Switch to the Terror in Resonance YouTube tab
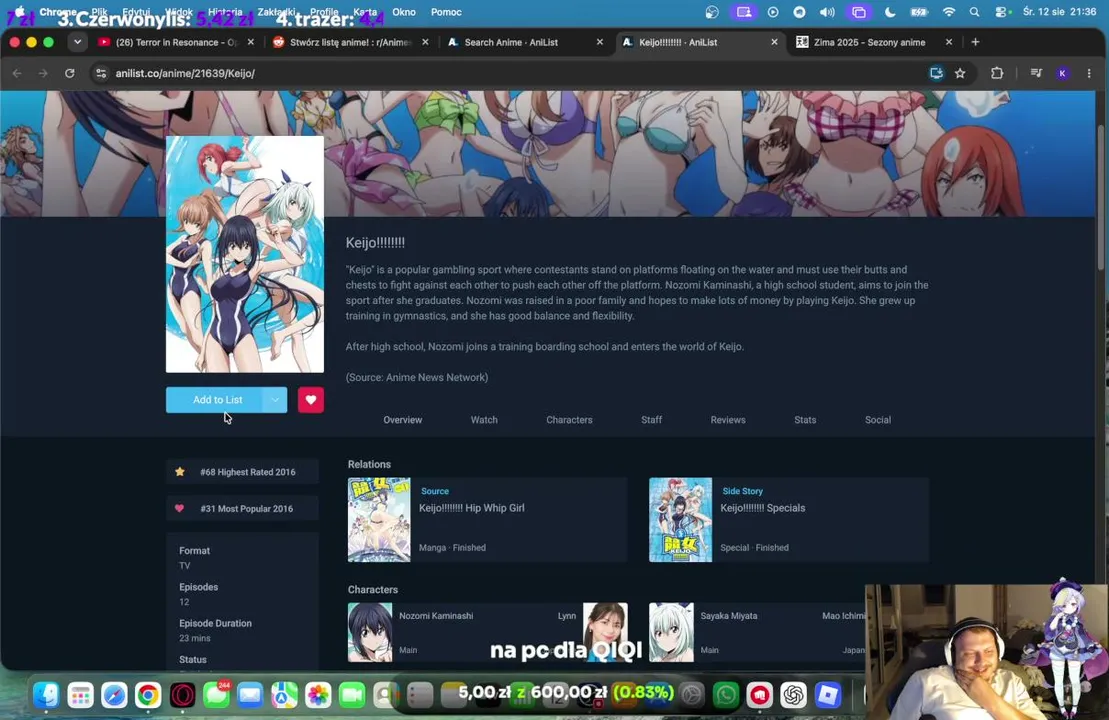Image resolution: width=1109 pixels, height=720 pixels. [177, 42]
